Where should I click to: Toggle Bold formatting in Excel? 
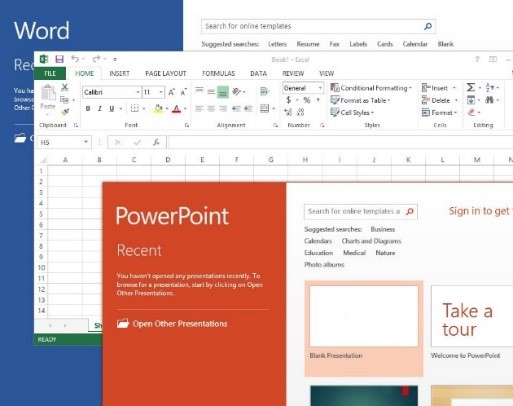point(88,109)
